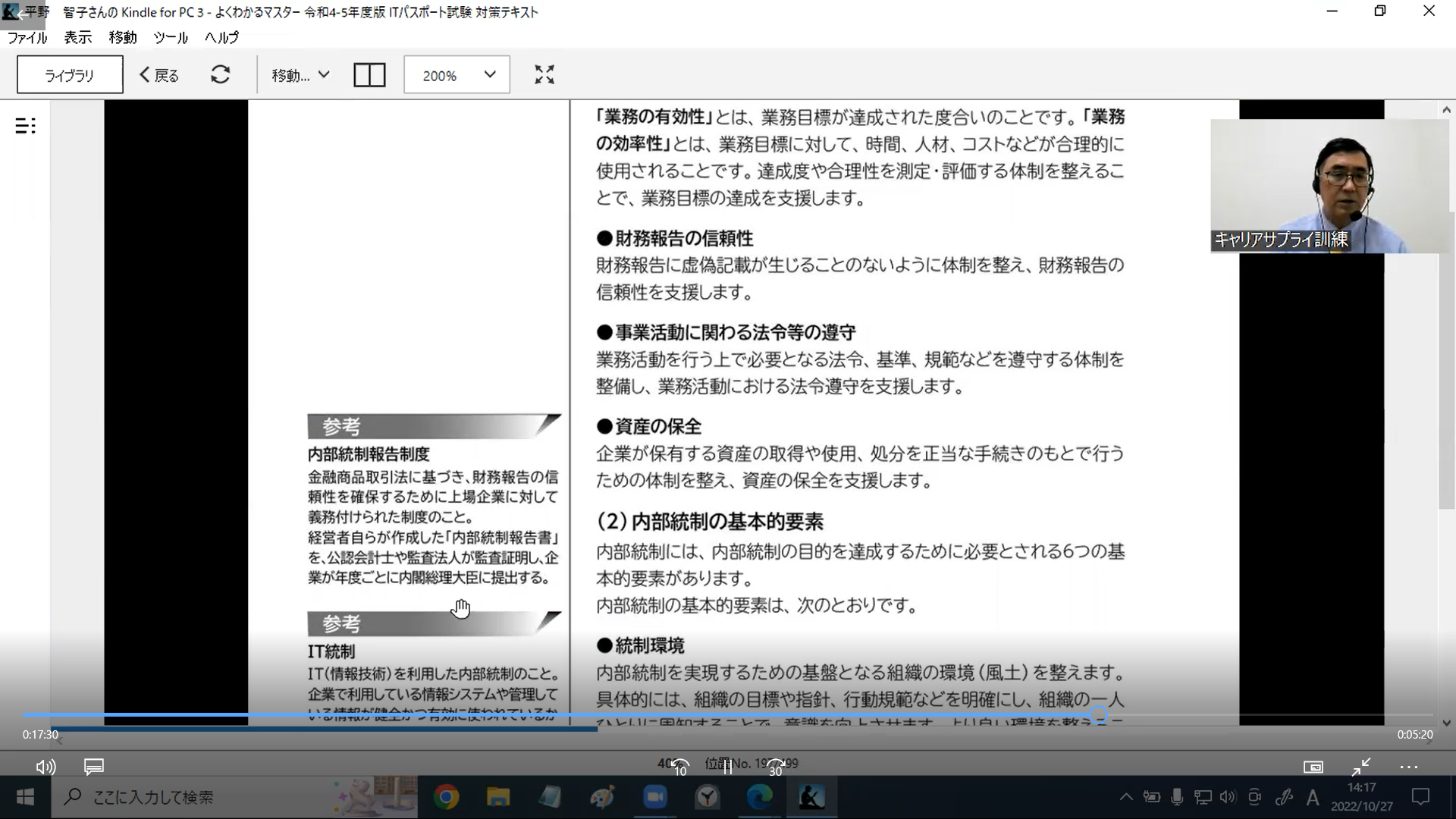This screenshot has width=1456, height=819.
Task: Open the ツール menu
Action: [x=171, y=37]
